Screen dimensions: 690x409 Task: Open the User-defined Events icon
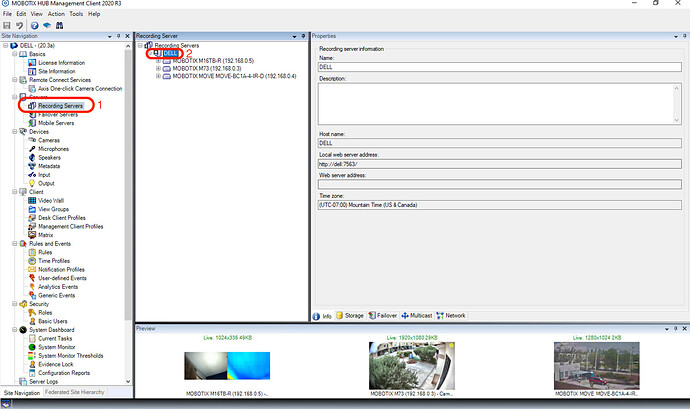32,278
